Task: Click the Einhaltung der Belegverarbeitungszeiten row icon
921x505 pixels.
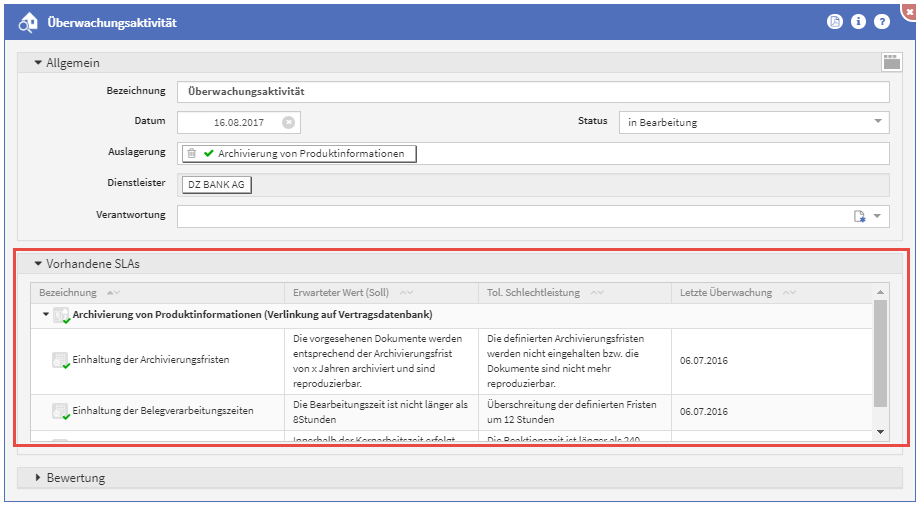Action: (x=61, y=411)
